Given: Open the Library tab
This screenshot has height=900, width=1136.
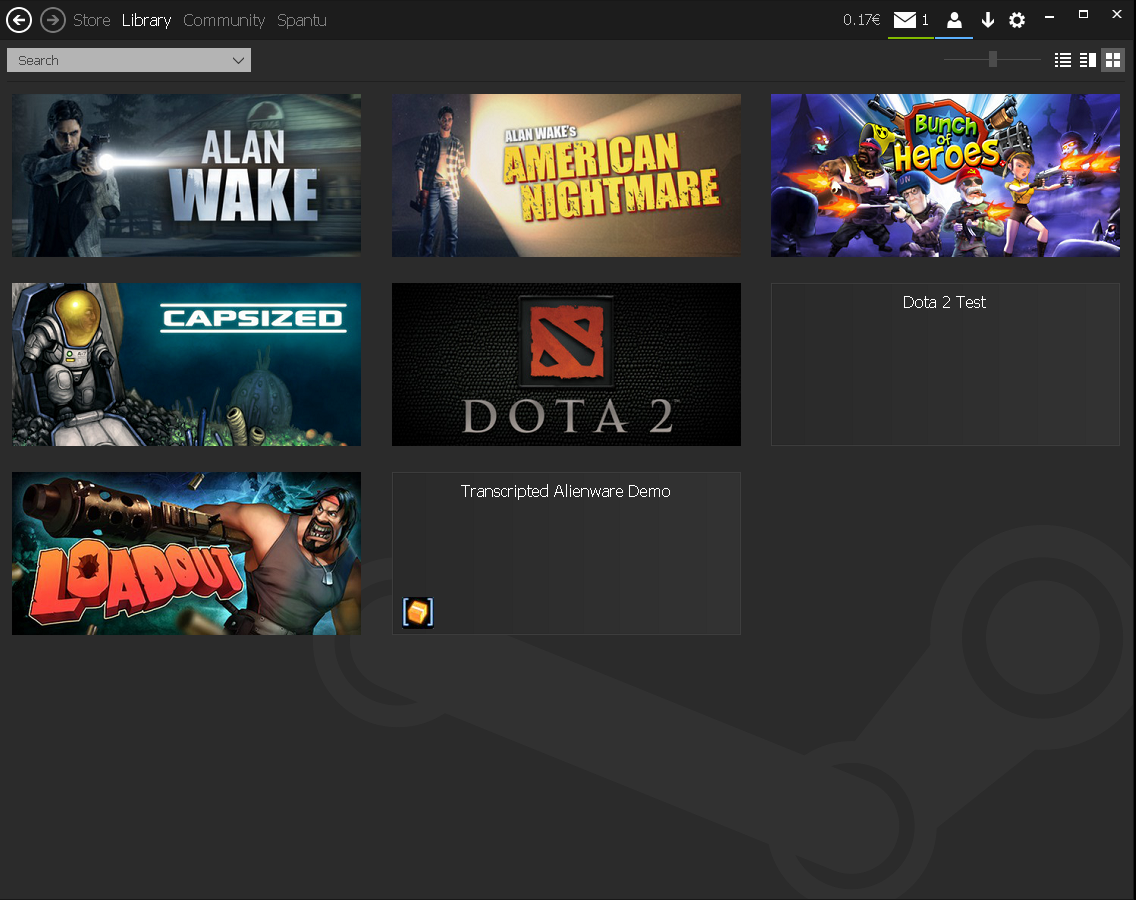Looking at the screenshot, I should coord(146,20).
